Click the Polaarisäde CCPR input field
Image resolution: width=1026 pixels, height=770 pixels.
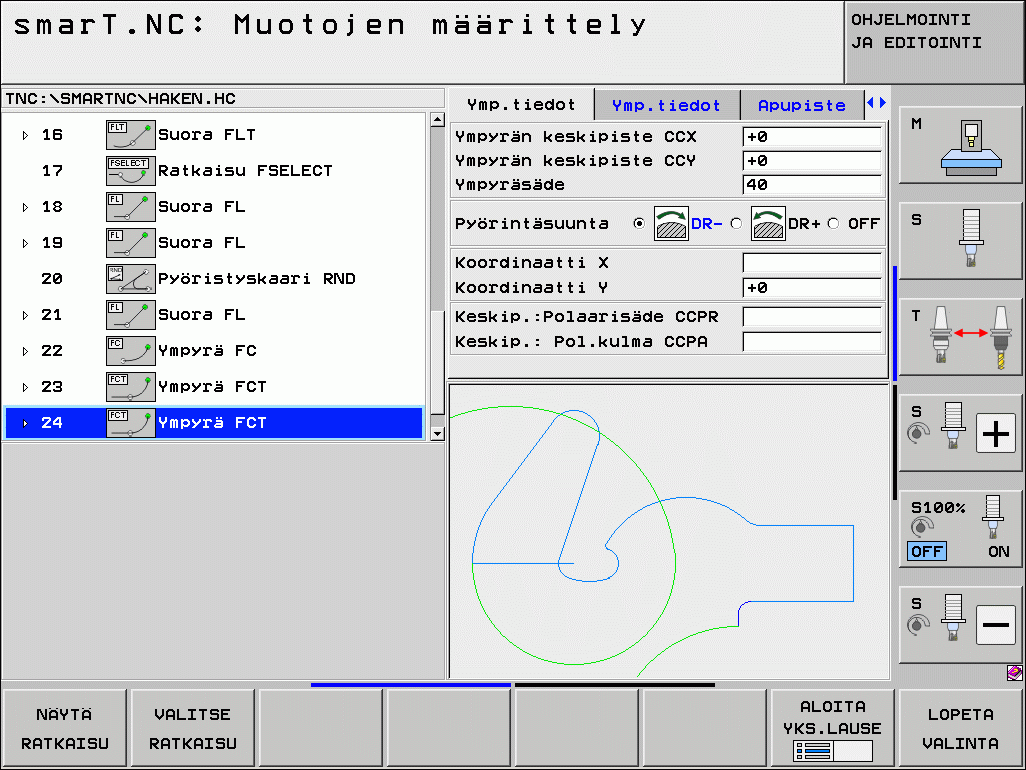coord(813,317)
